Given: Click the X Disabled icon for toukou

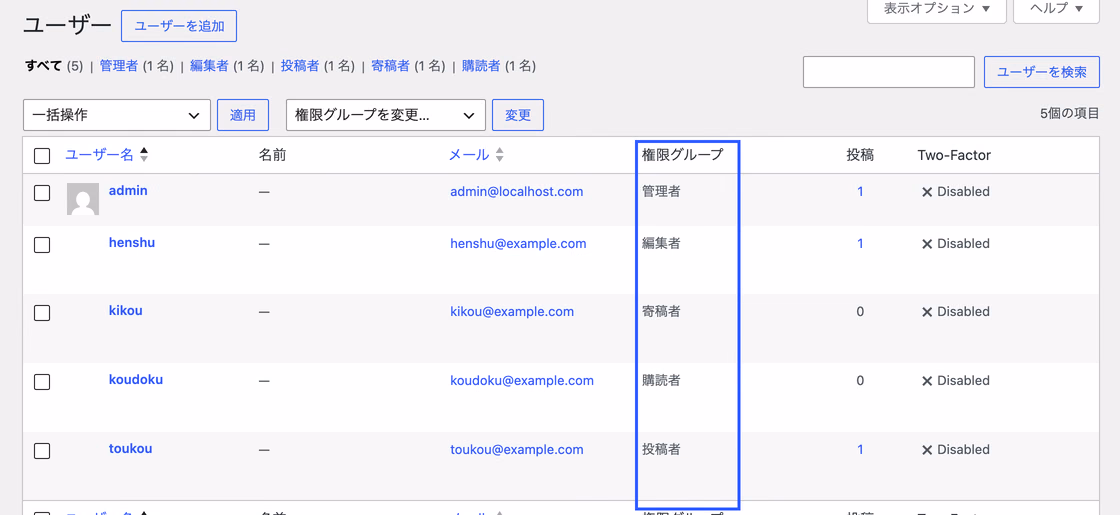Looking at the screenshot, I should point(927,450).
